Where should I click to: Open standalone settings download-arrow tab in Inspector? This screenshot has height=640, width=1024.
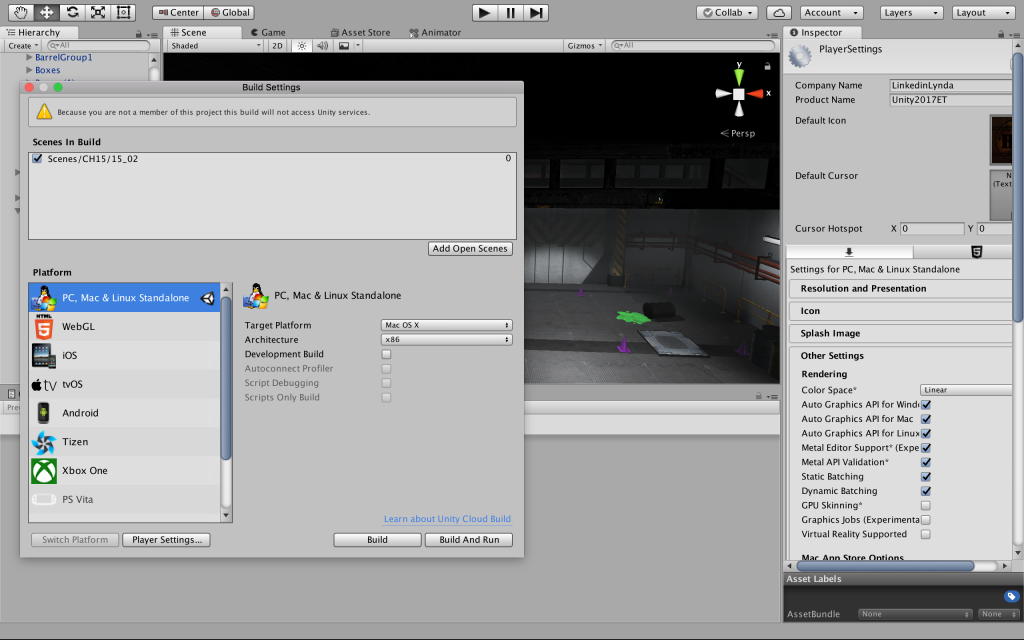click(849, 252)
